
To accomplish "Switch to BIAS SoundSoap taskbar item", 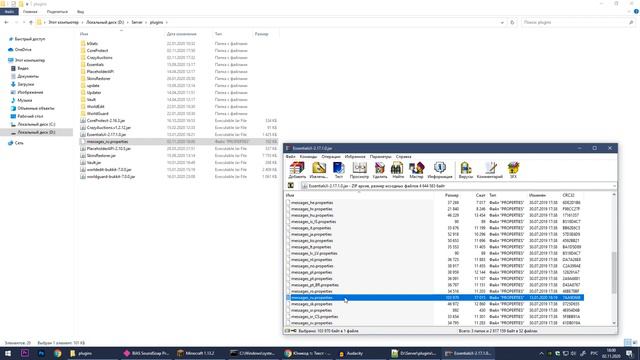I will coord(146,353).
